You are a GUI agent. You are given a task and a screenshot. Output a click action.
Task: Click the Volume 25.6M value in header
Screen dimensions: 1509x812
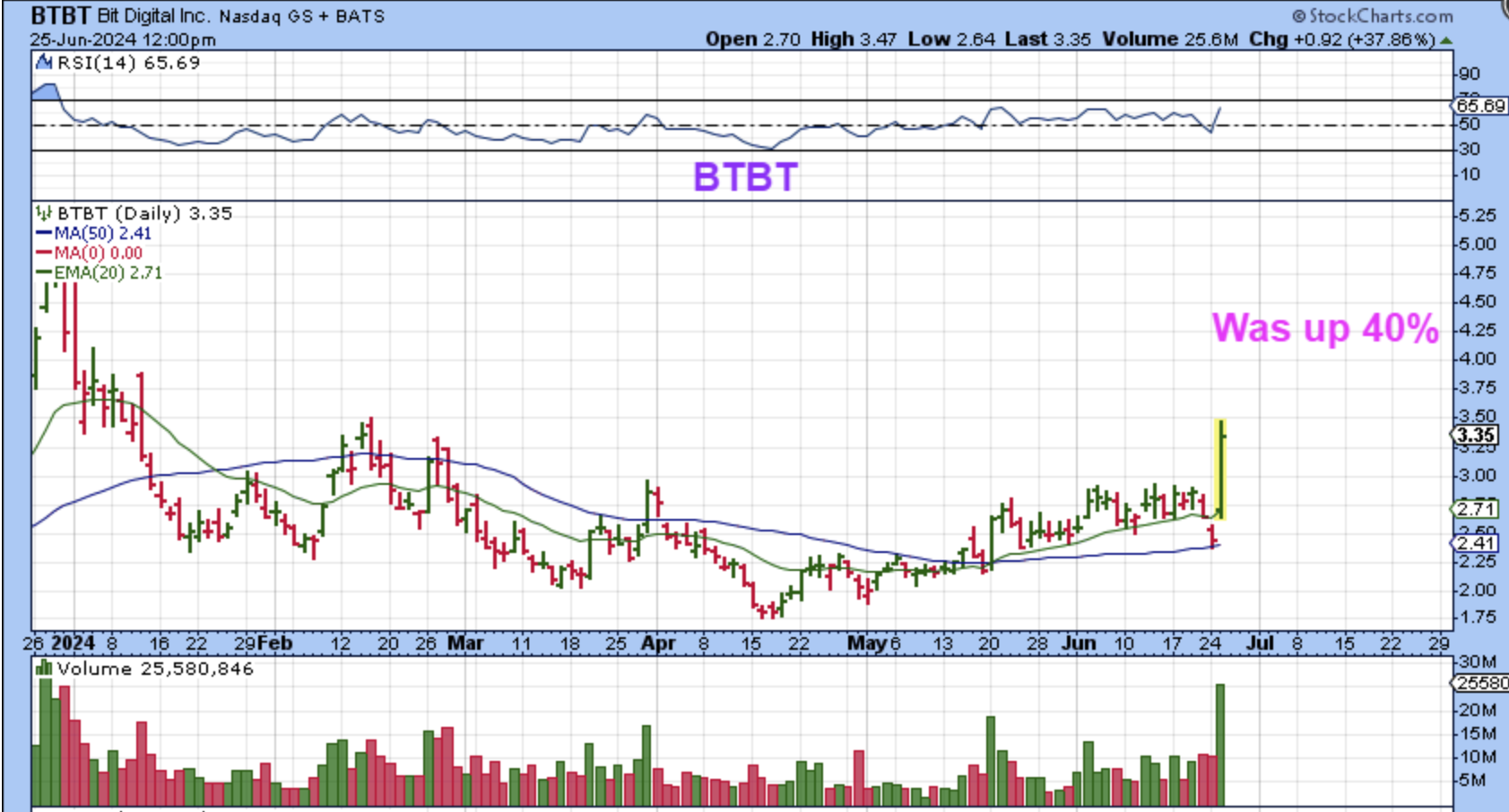pos(1170,39)
